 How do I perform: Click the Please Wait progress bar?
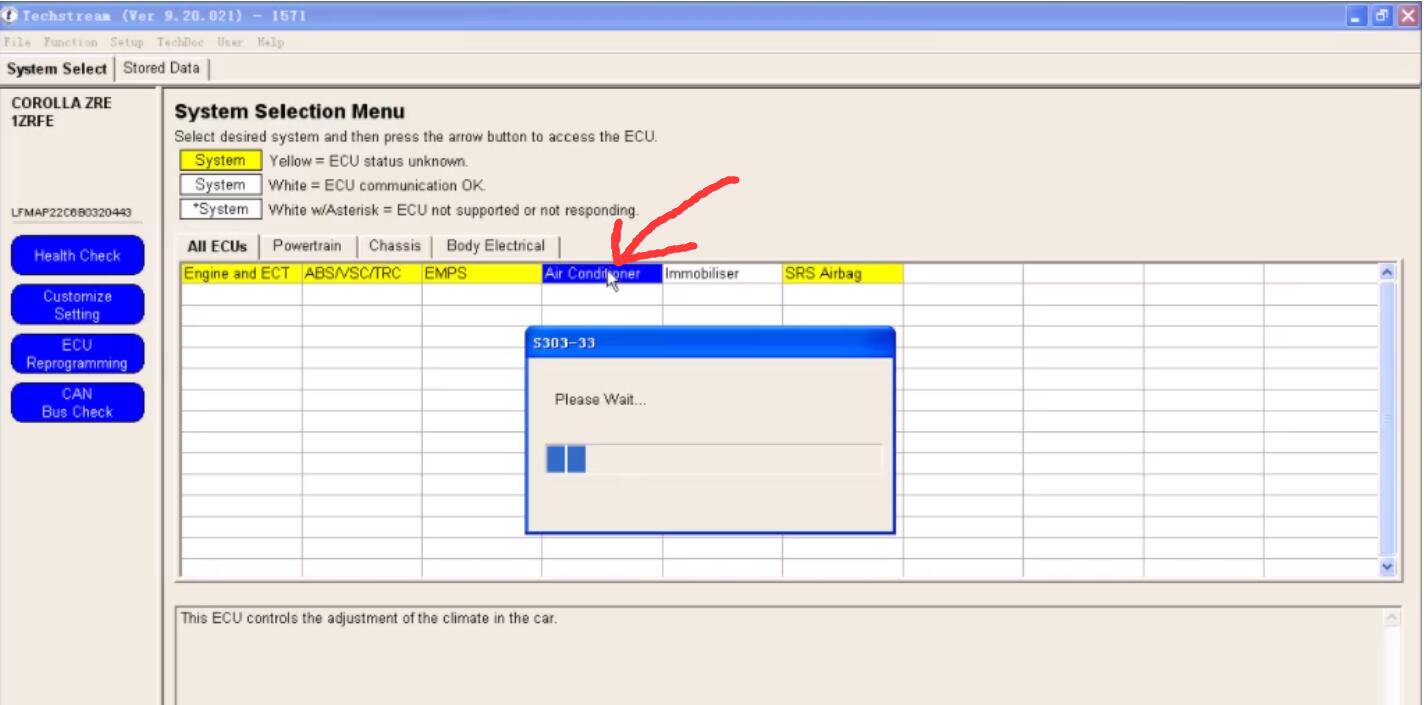(713, 459)
